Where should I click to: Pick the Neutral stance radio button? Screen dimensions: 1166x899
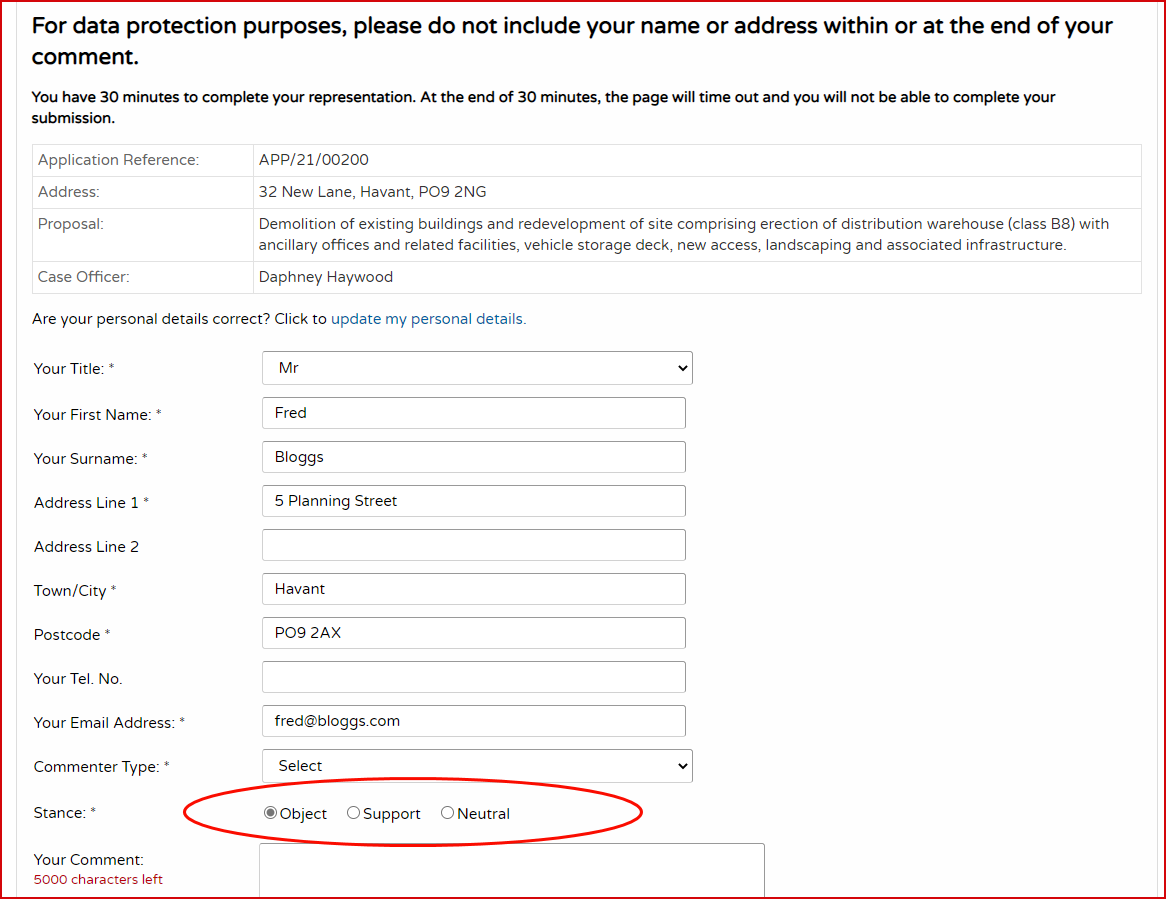coord(447,813)
